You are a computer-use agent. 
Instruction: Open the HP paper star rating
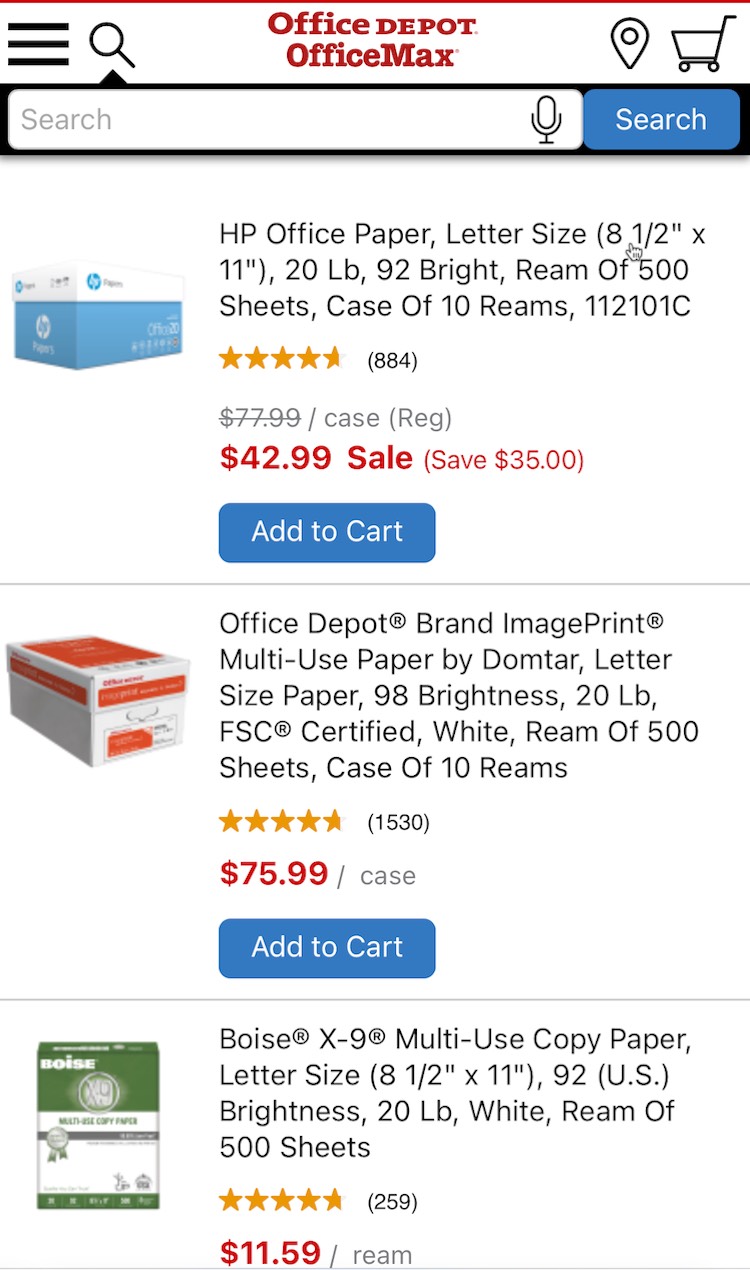pos(281,359)
